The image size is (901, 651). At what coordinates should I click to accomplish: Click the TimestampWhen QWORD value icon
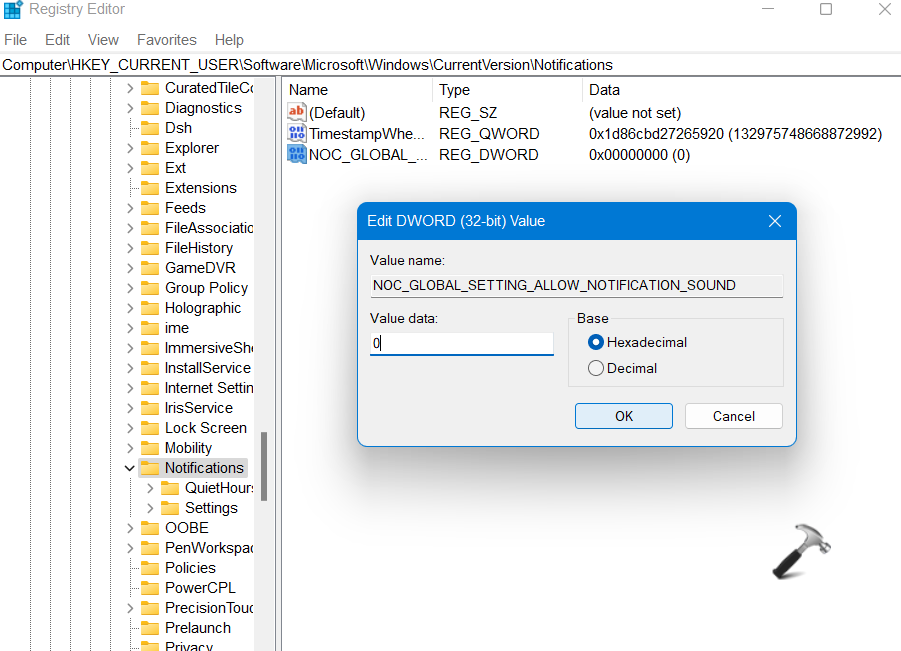click(297, 134)
